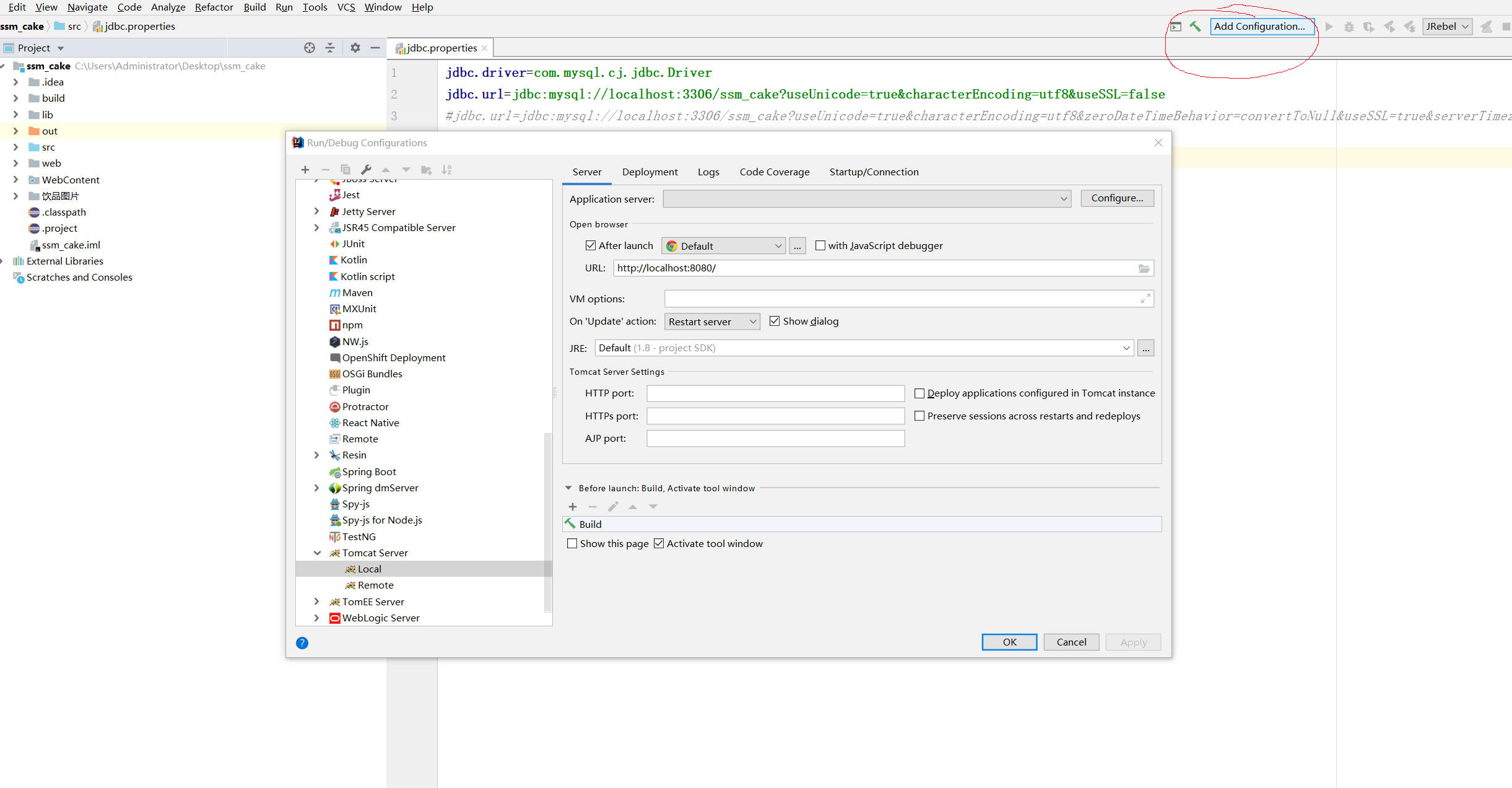This screenshot has height=788, width=1512.
Task: Expand the Jetty Server tree node
Action: [x=316, y=211]
